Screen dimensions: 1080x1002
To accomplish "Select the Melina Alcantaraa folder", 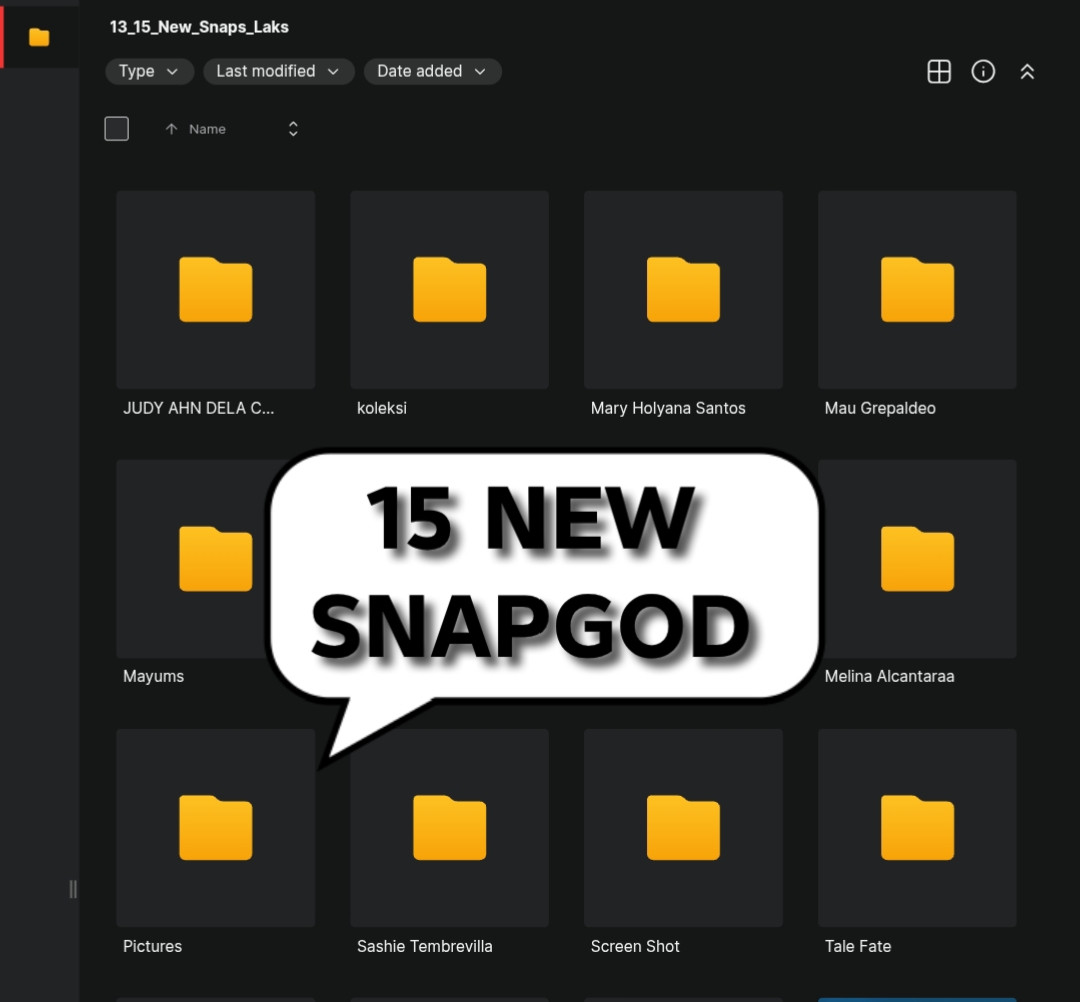I will [x=917, y=573].
